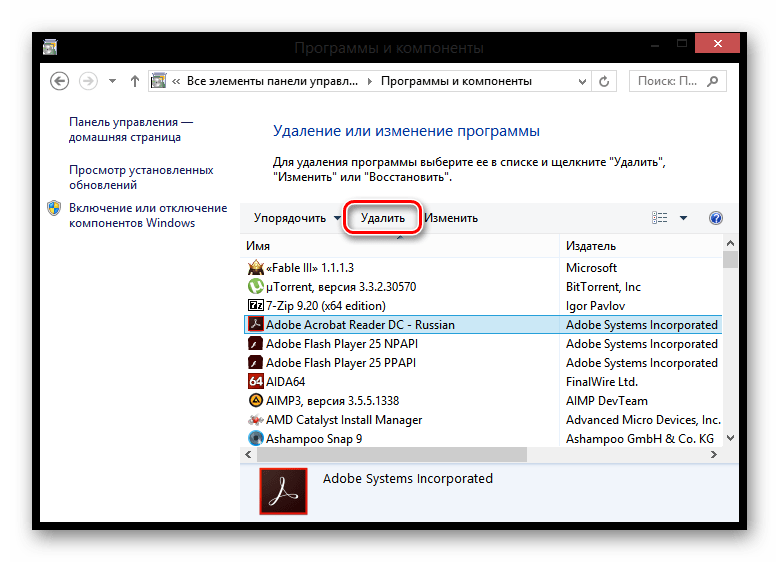This screenshot has height=562, width=779.
Task: Select µTorrent, версия 3.3.2.30570 entry
Action: (x=341, y=287)
